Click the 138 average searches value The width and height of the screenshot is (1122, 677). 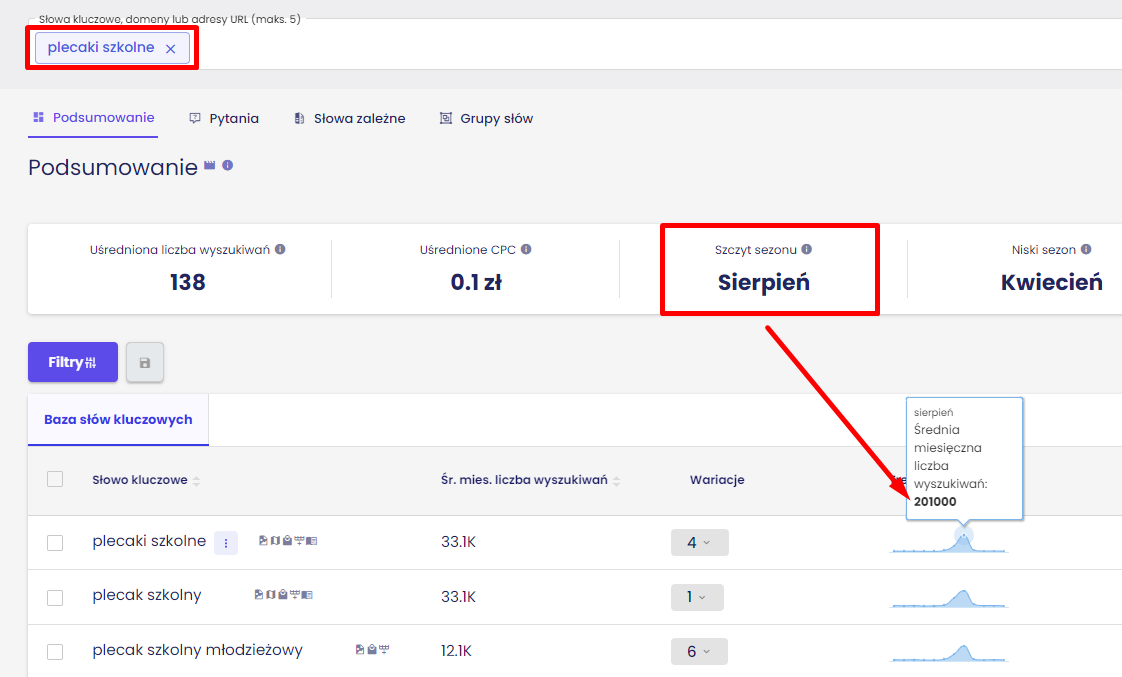coord(187,282)
